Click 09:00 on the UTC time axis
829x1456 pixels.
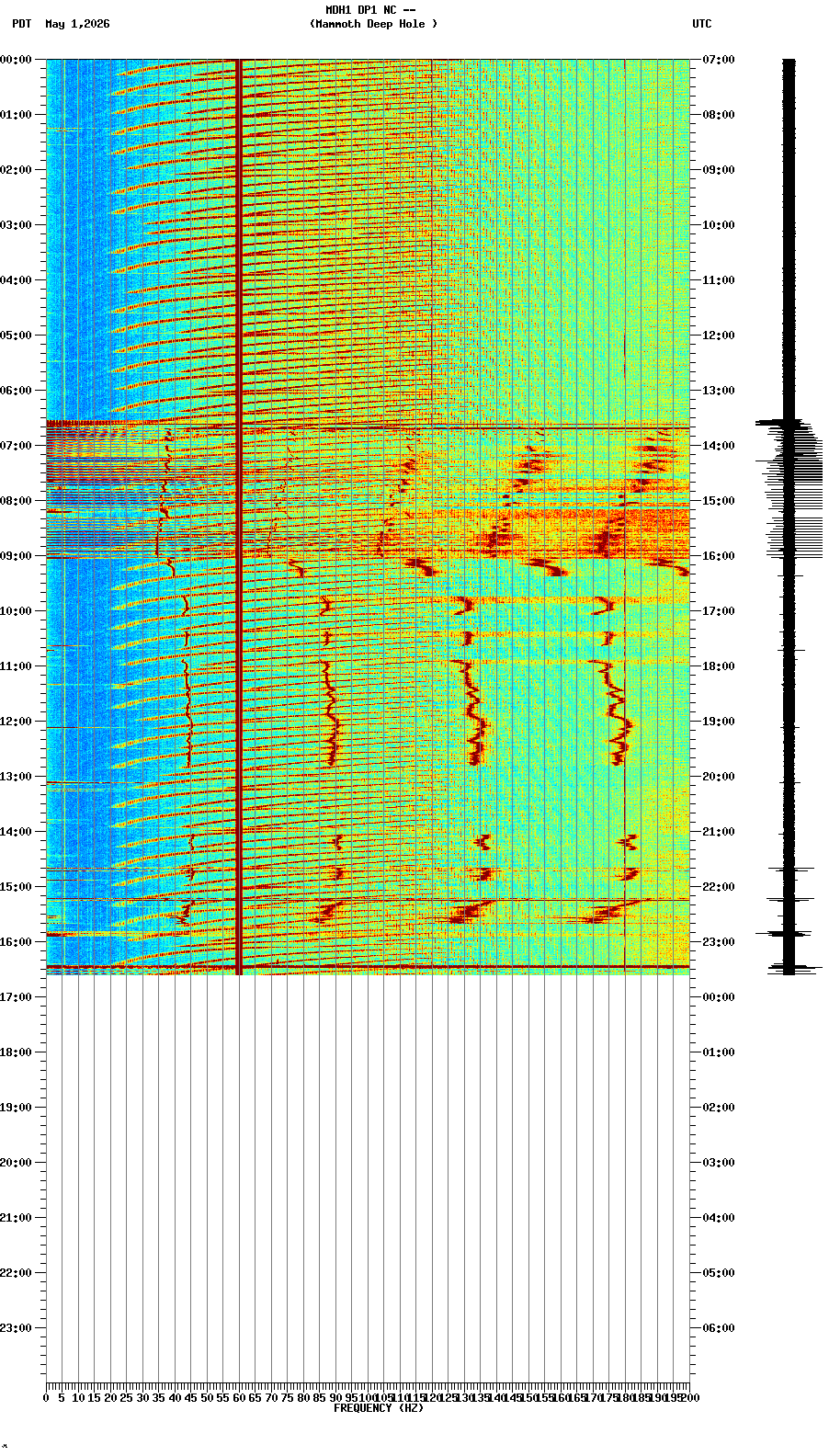tap(719, 170)
